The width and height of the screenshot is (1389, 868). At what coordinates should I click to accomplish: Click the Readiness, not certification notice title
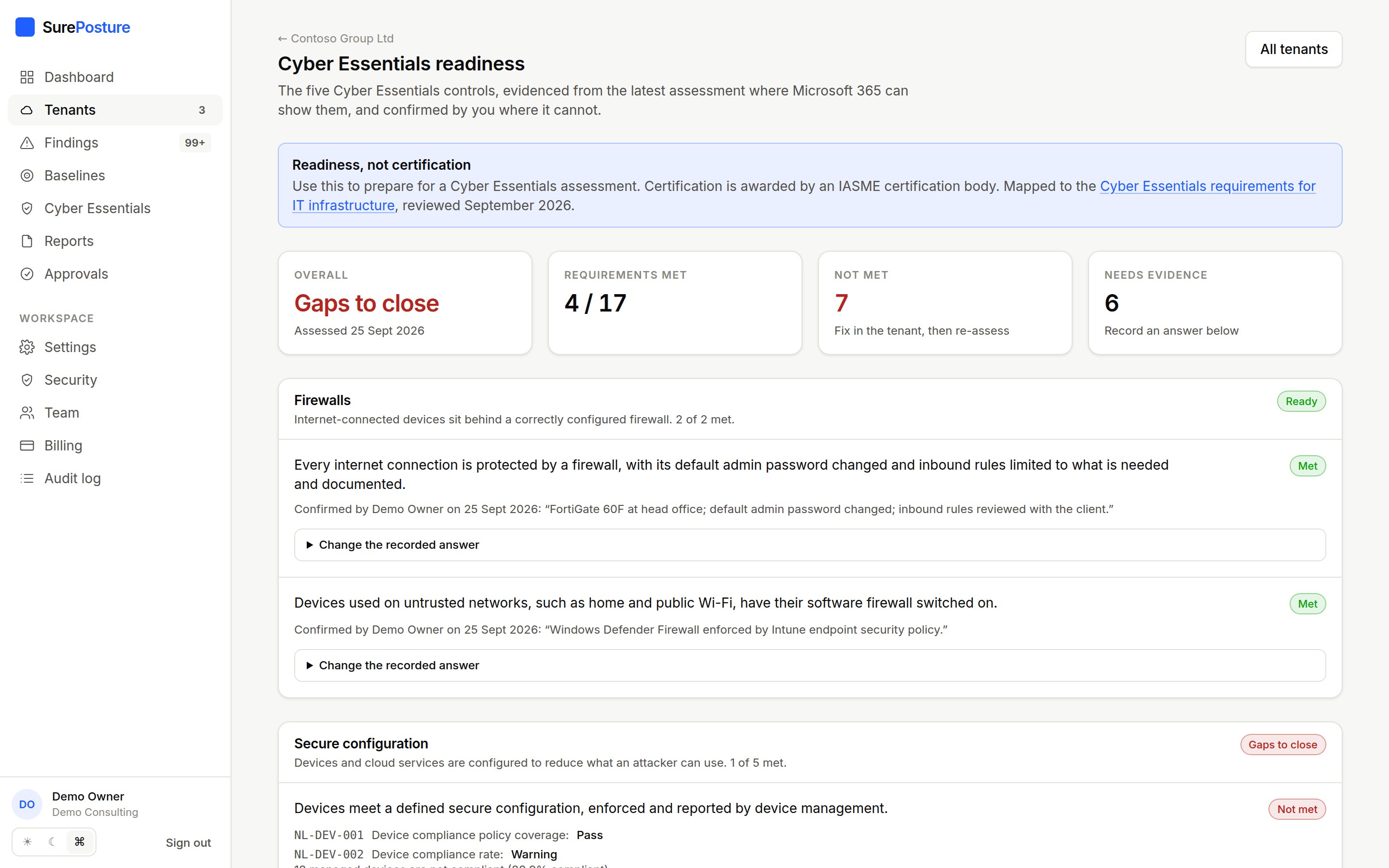point(381,165)
